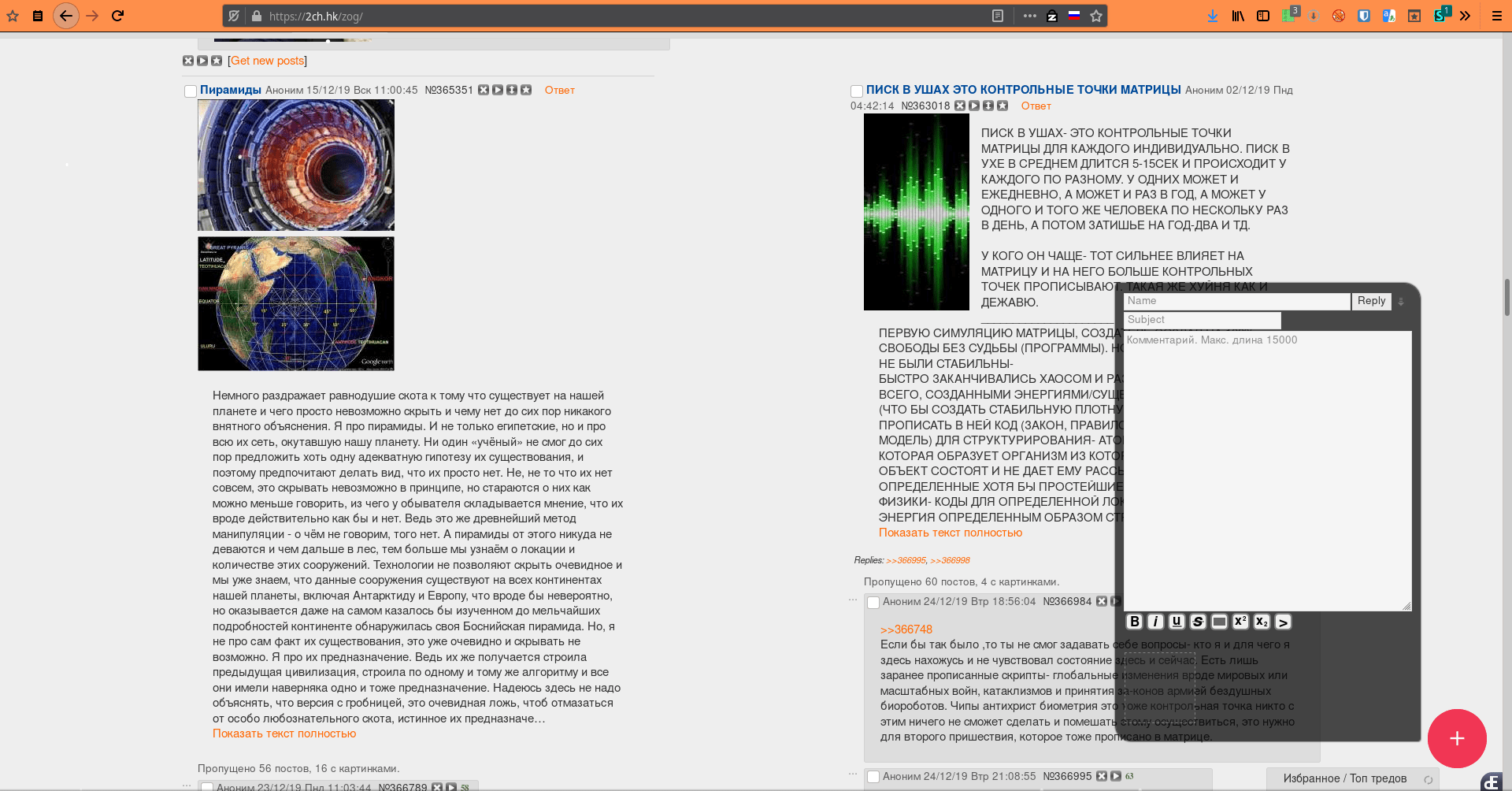Open the particle collider image thumbnail
1512x791 pixels.
point(296,165)
